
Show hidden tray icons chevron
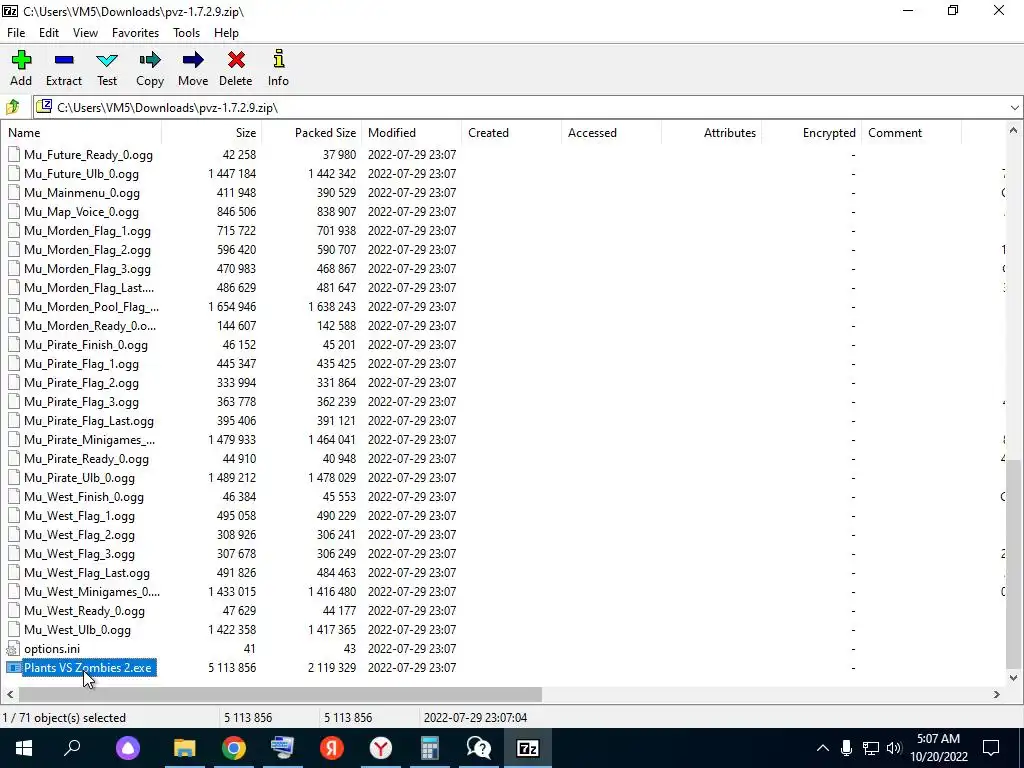coord(823,748)
